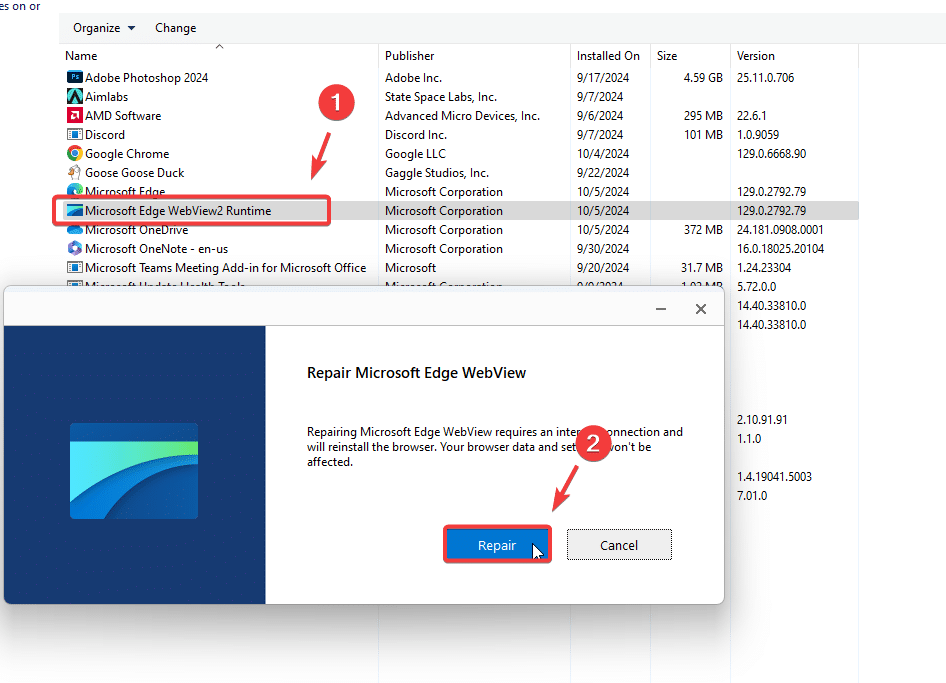Open the Organize dropdown menu
The height and width of the screenshot is (683, 946).
coord(104,28)
